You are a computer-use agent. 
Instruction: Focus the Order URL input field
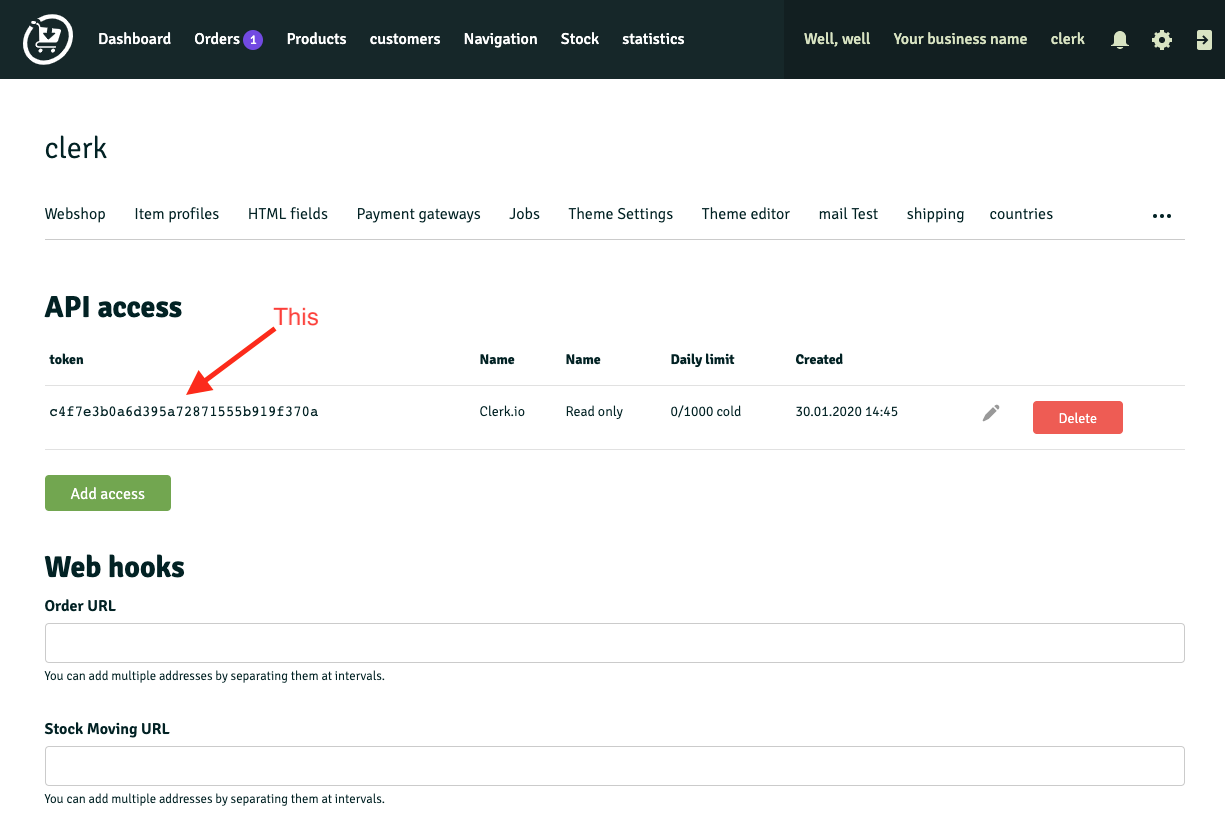[x=614, y=642]
